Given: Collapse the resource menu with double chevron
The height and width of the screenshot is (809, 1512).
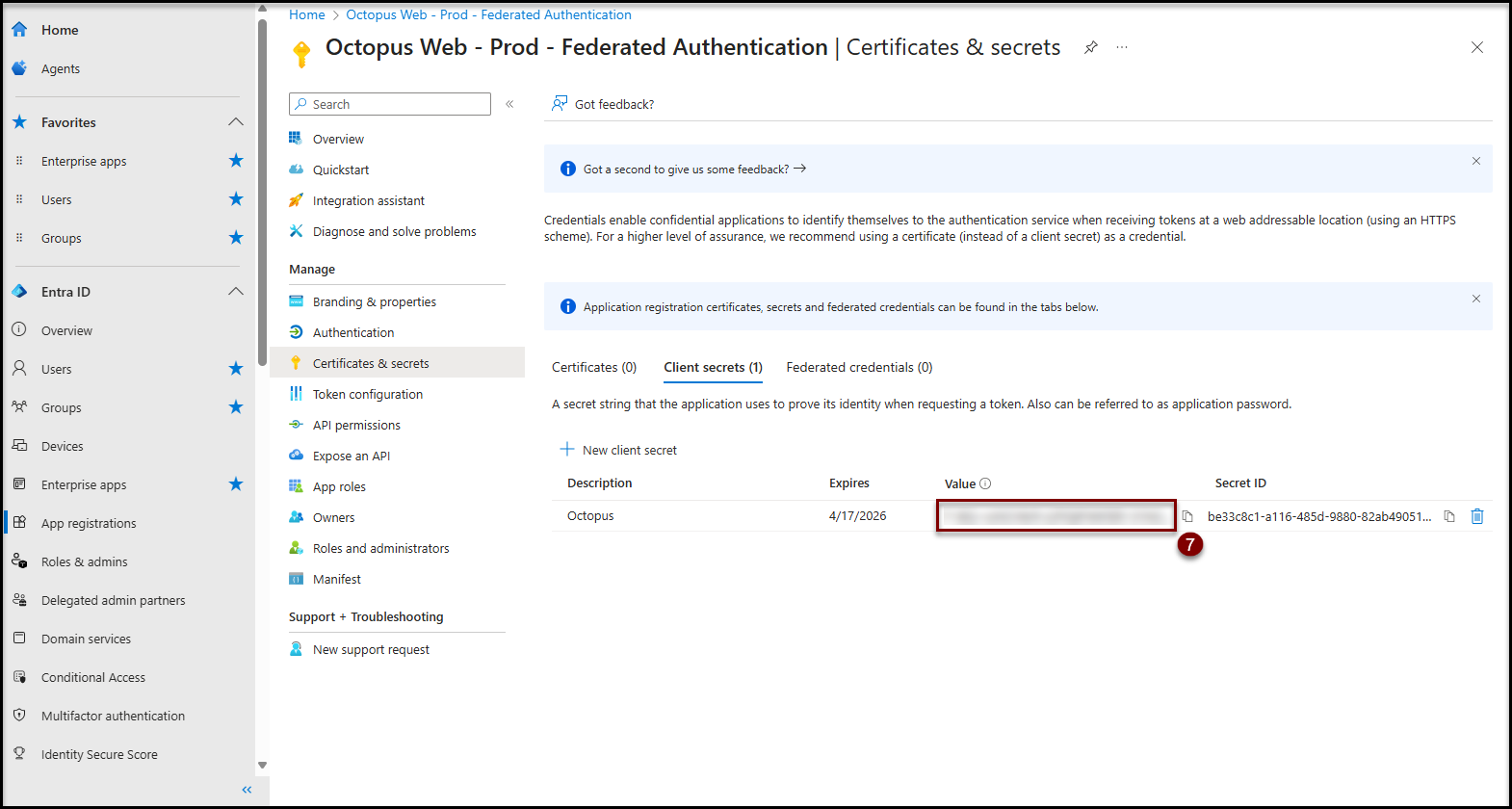Looking at the screenshot, I should pos(509,104).
